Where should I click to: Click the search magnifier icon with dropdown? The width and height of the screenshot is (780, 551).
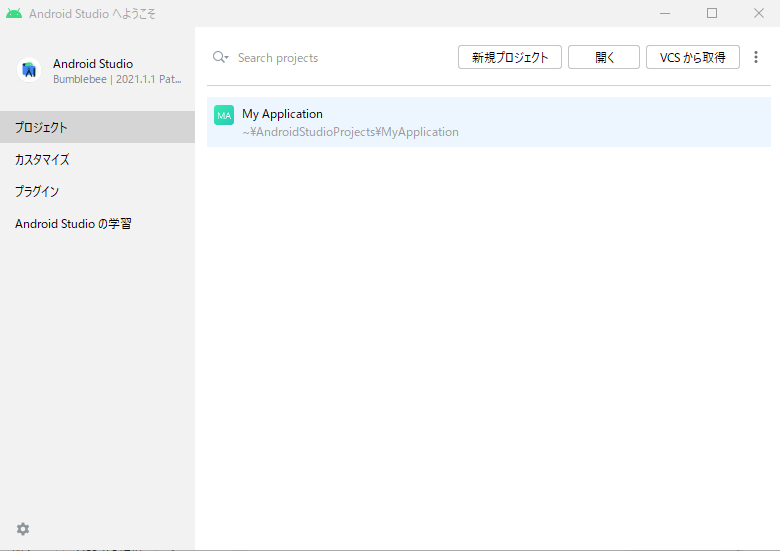click(x=220, y=57)
